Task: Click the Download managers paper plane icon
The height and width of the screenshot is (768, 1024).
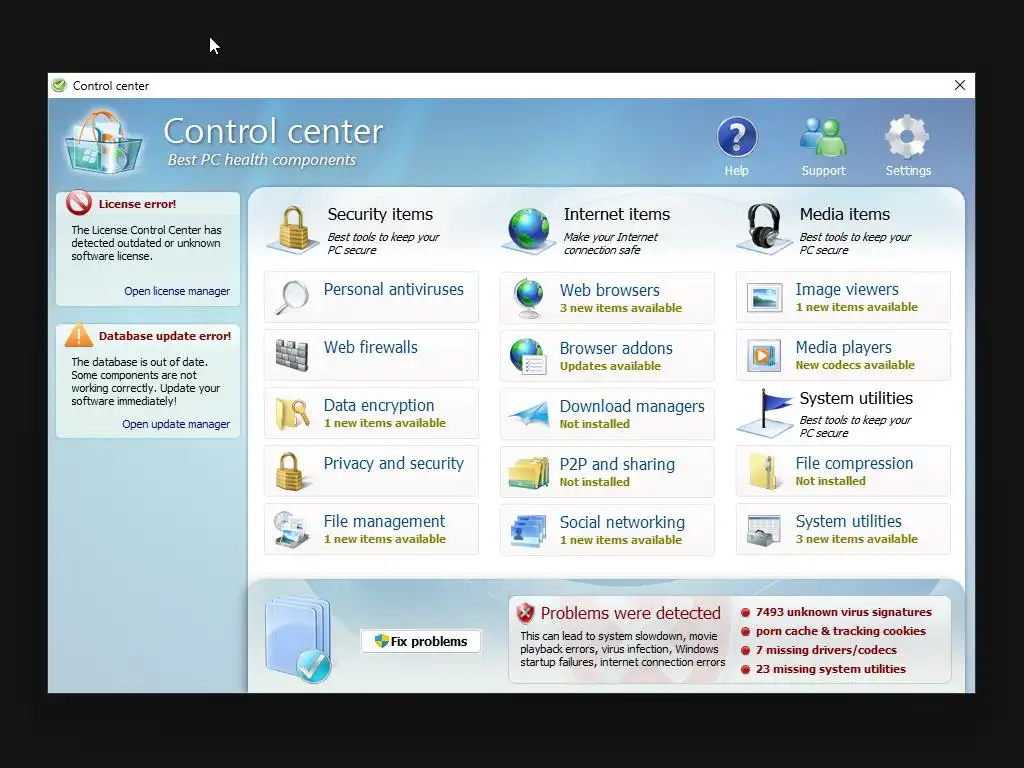Action: click(528, 414)
